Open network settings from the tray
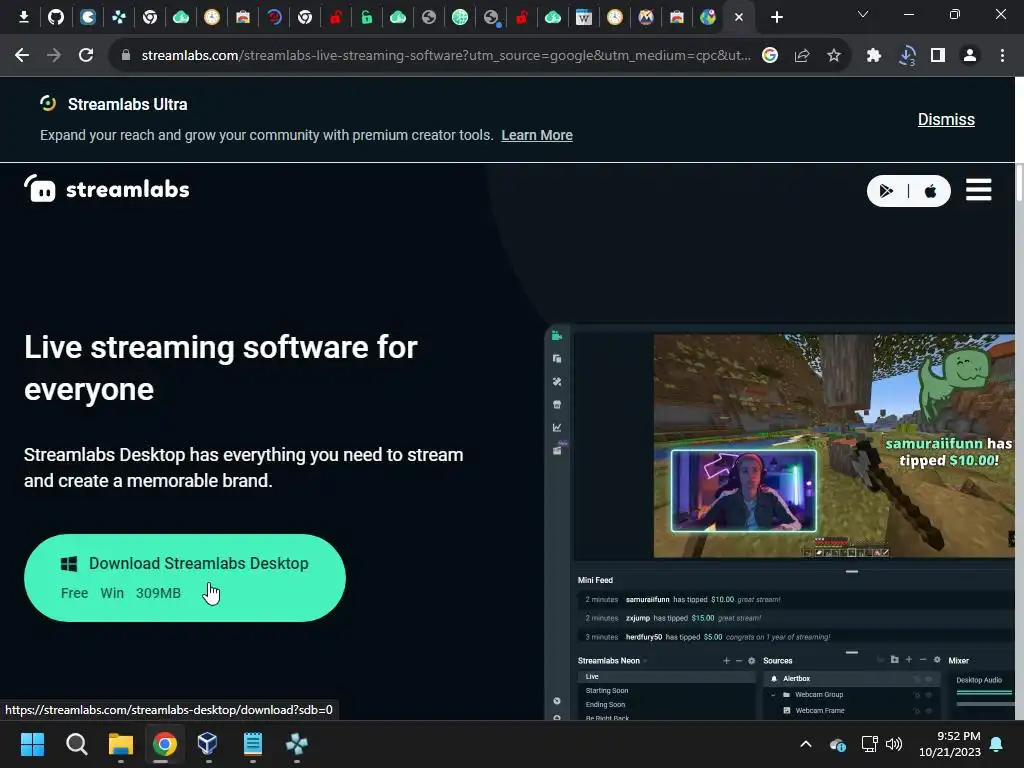1024x768 pixels. point(869,744)
